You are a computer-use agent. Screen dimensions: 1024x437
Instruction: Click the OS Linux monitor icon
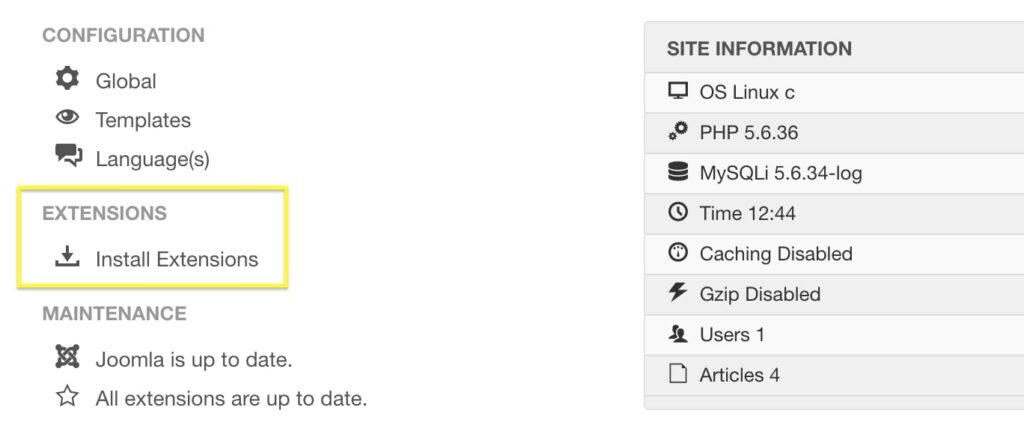(x=678, y=92)
